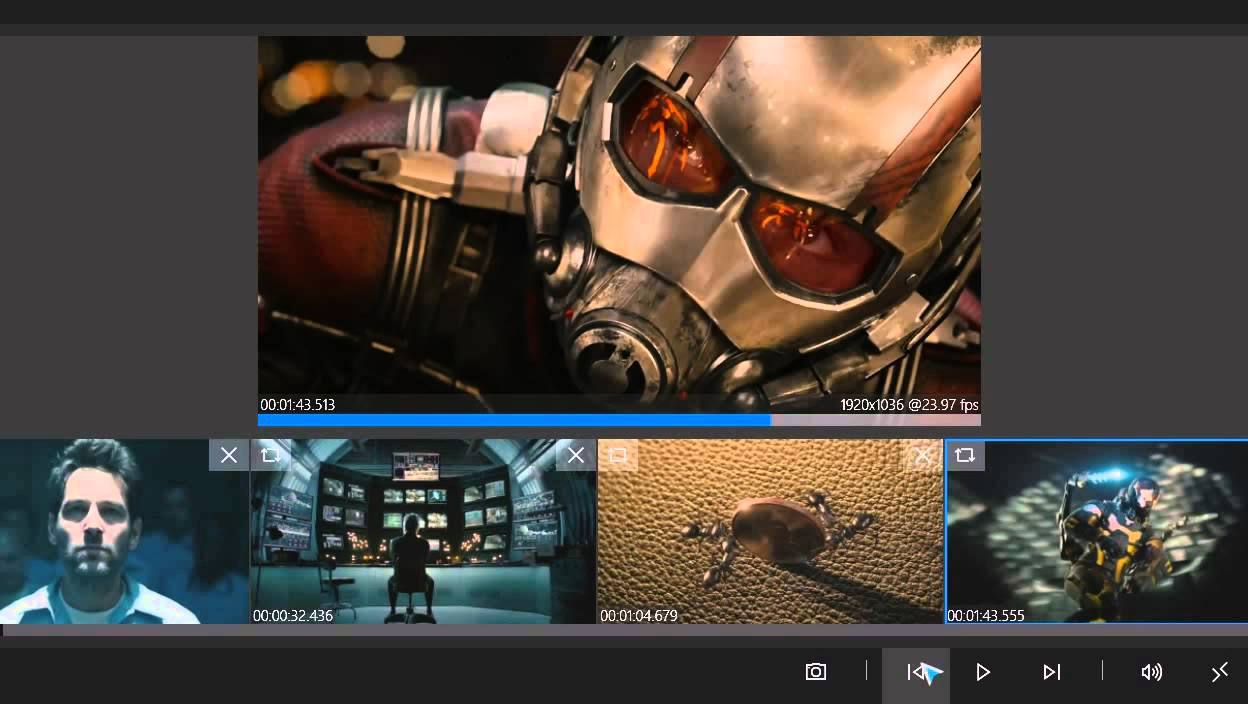The height and width of the screenshot is (704, 1248).
Task: Toggle loop on the 00:01:43.555 thumbnail
Action: click(965, 455)
